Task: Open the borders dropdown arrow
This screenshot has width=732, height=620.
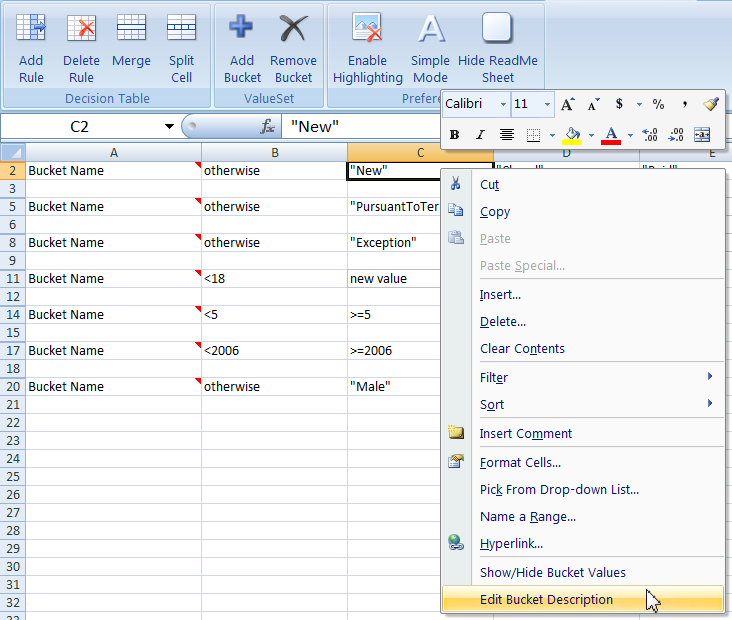Action: (x=552, y=135)
